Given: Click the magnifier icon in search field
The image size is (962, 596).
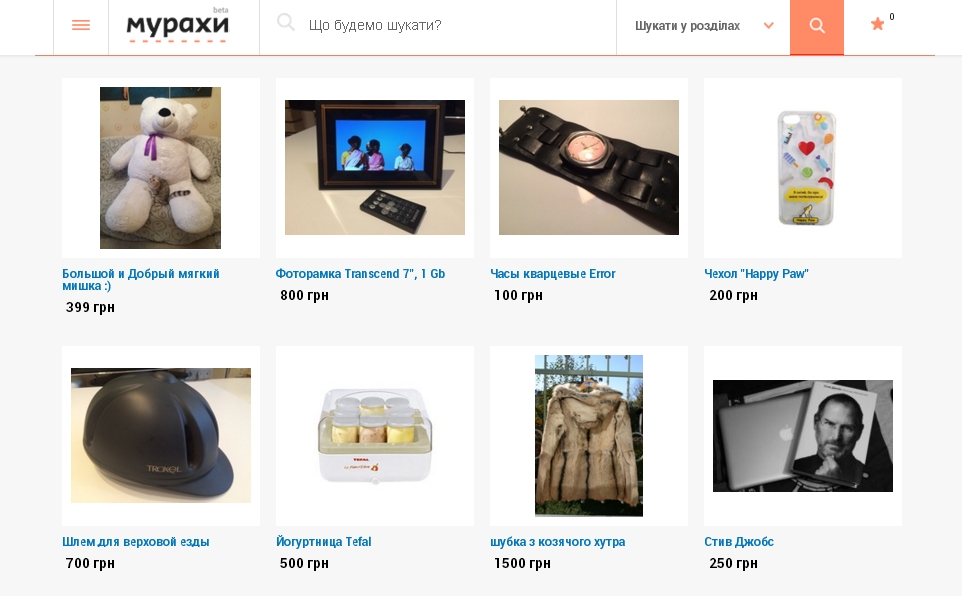Looking at the screenshot, I should (285, 23).
